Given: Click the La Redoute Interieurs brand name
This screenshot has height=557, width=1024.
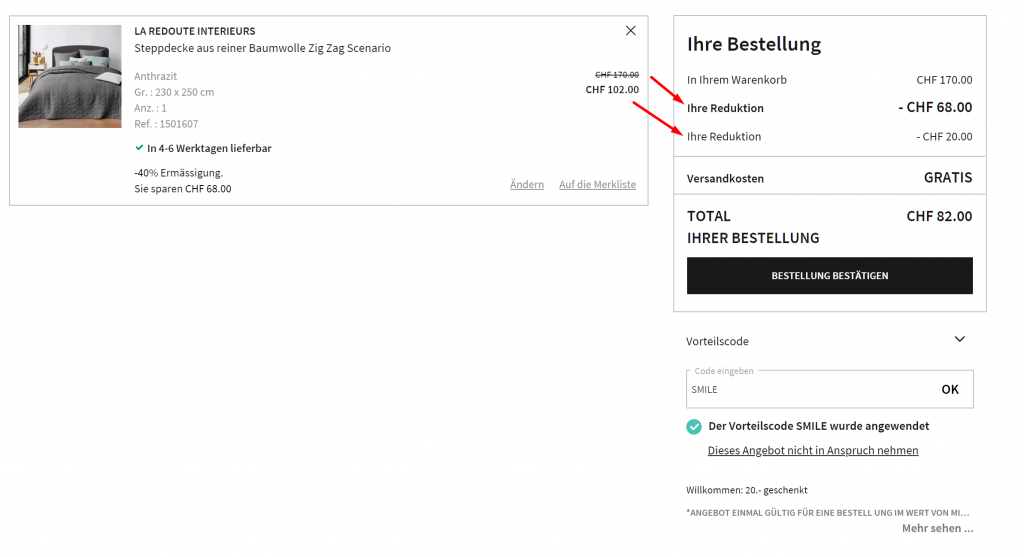Looking at the screenshot, I should [195, 31].
